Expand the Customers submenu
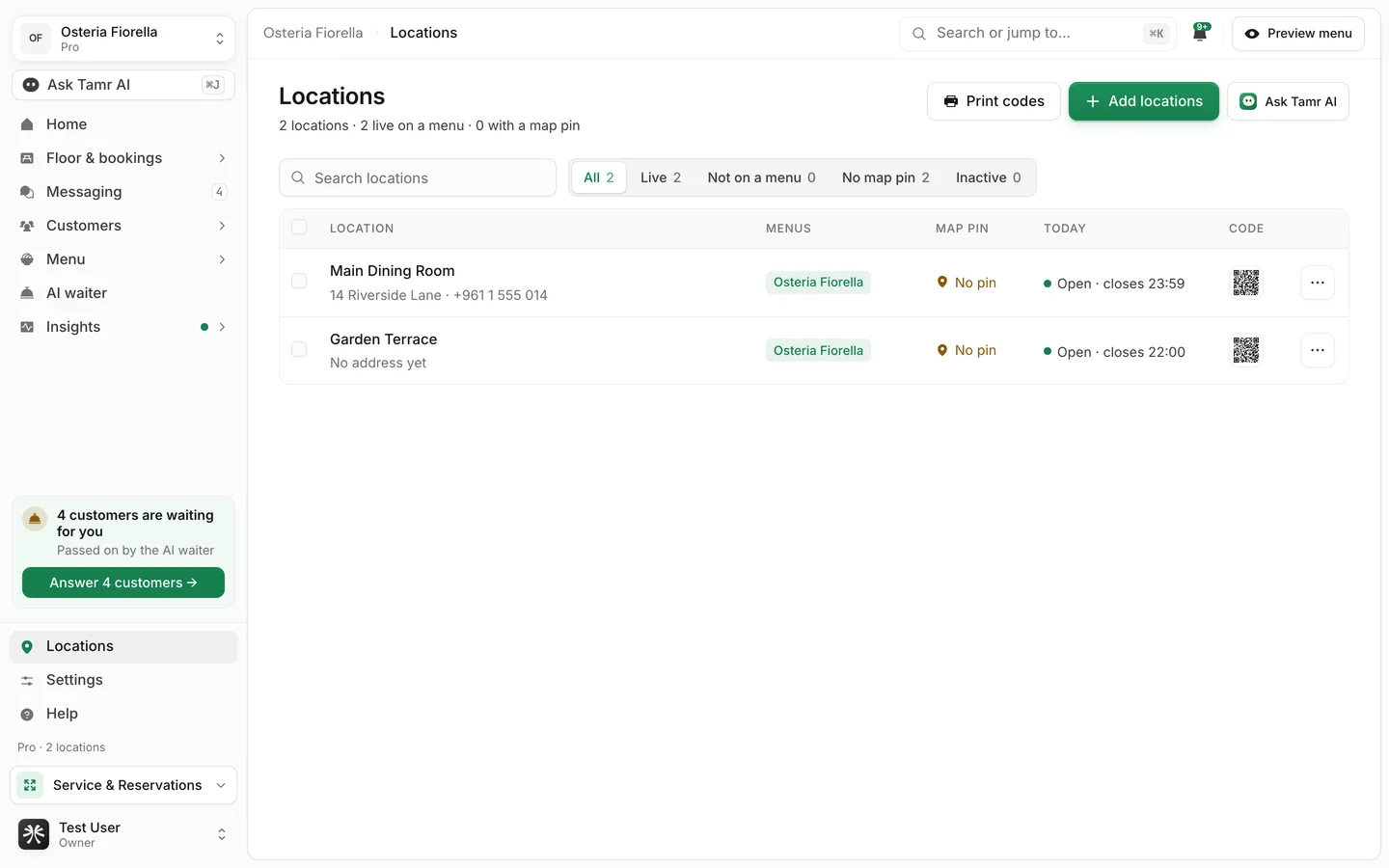Viewport: 1389px width, 868px height. (x=222, y=226)
